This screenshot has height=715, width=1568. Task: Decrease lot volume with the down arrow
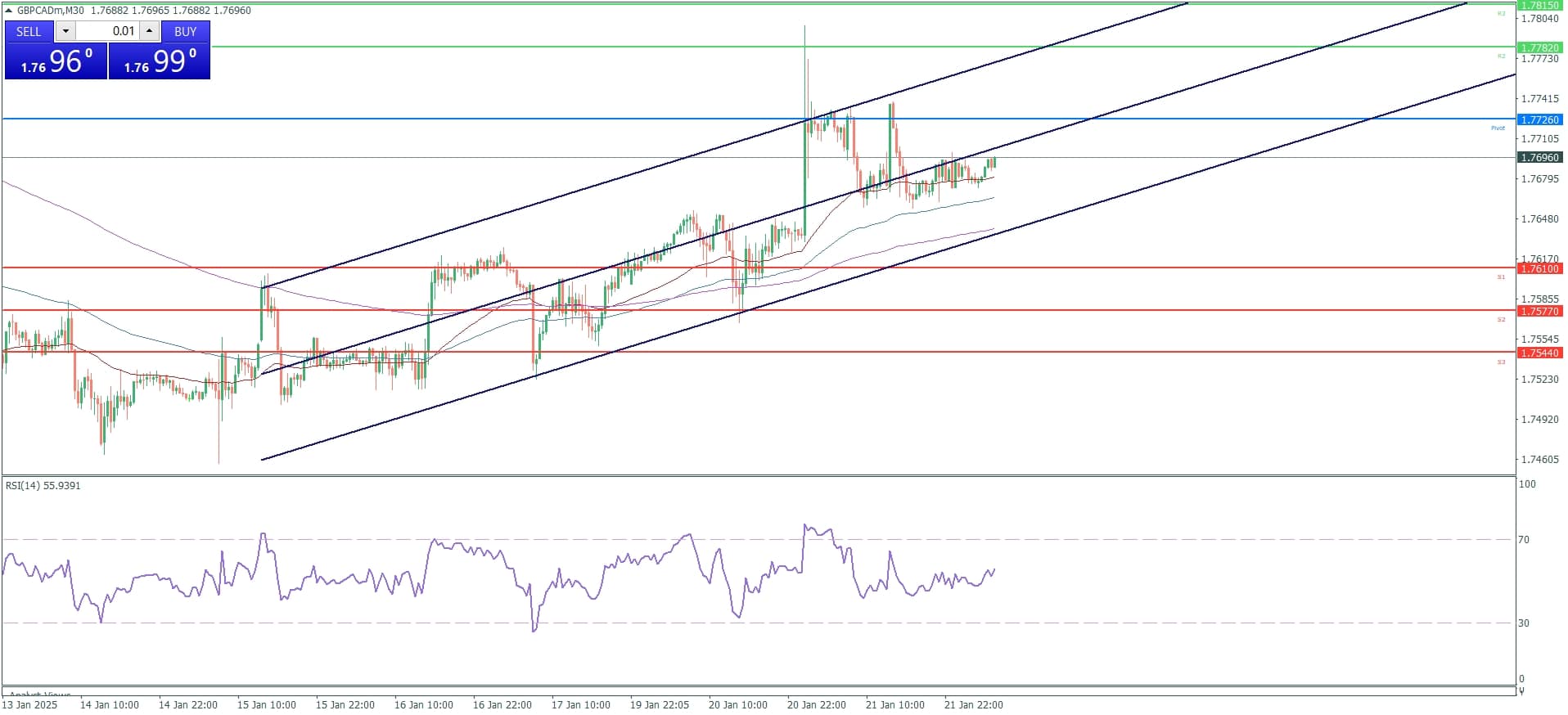[x=65, y=31]
